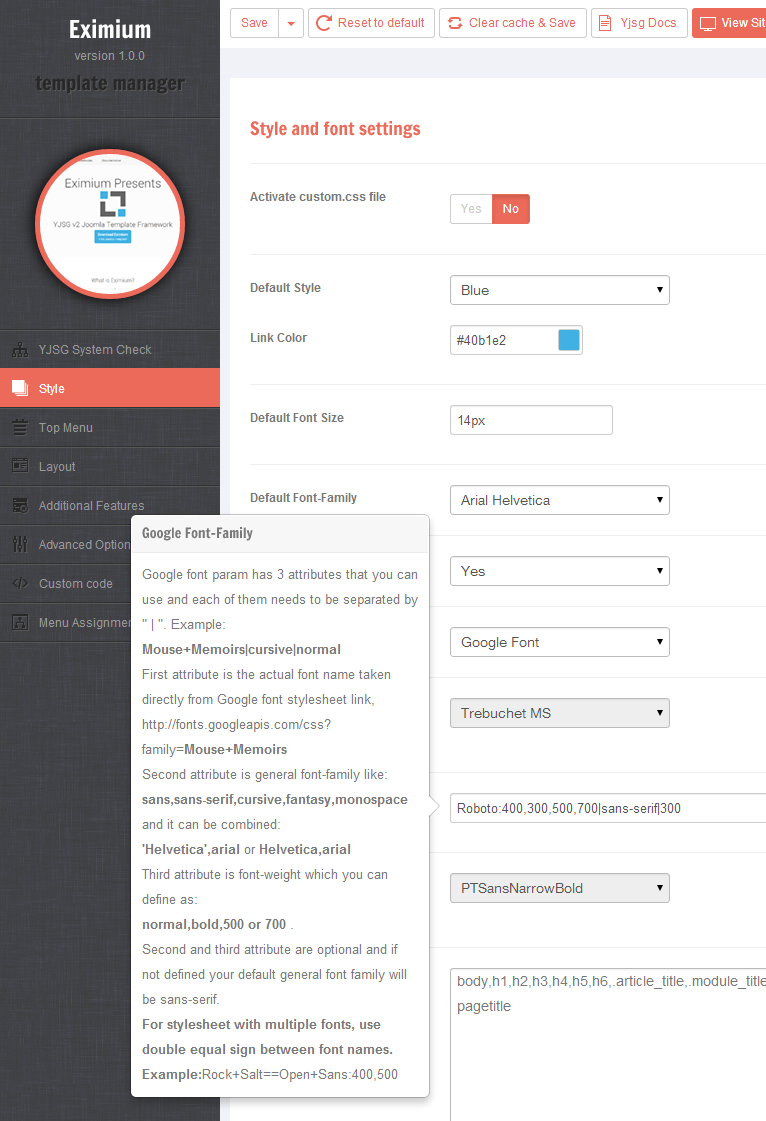Click the Additional Features icon
The height and width of the screenshot is (1121, 766).
pyautogui.click(x=20, y=505)
